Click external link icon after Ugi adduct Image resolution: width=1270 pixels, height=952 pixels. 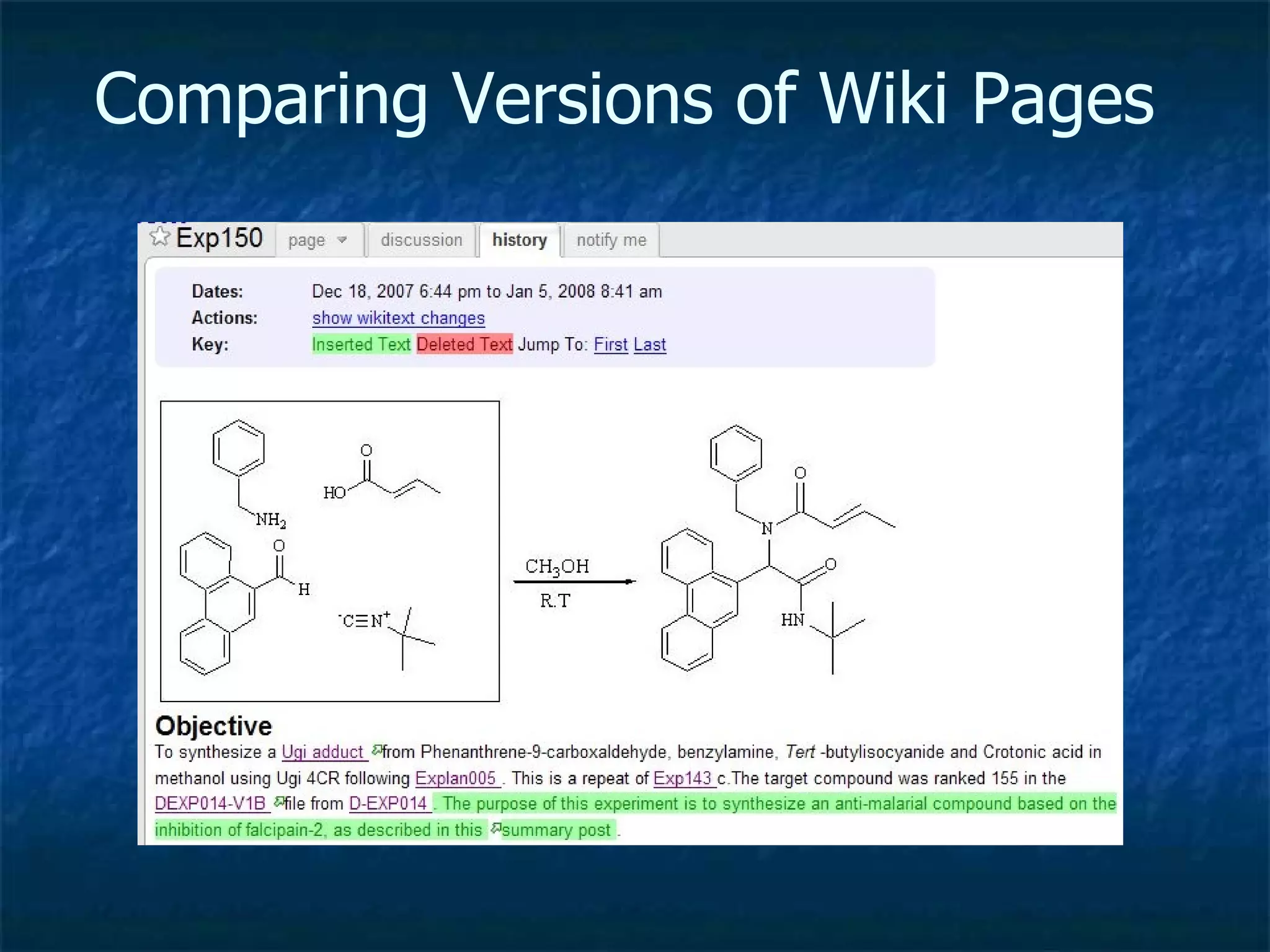376,751
